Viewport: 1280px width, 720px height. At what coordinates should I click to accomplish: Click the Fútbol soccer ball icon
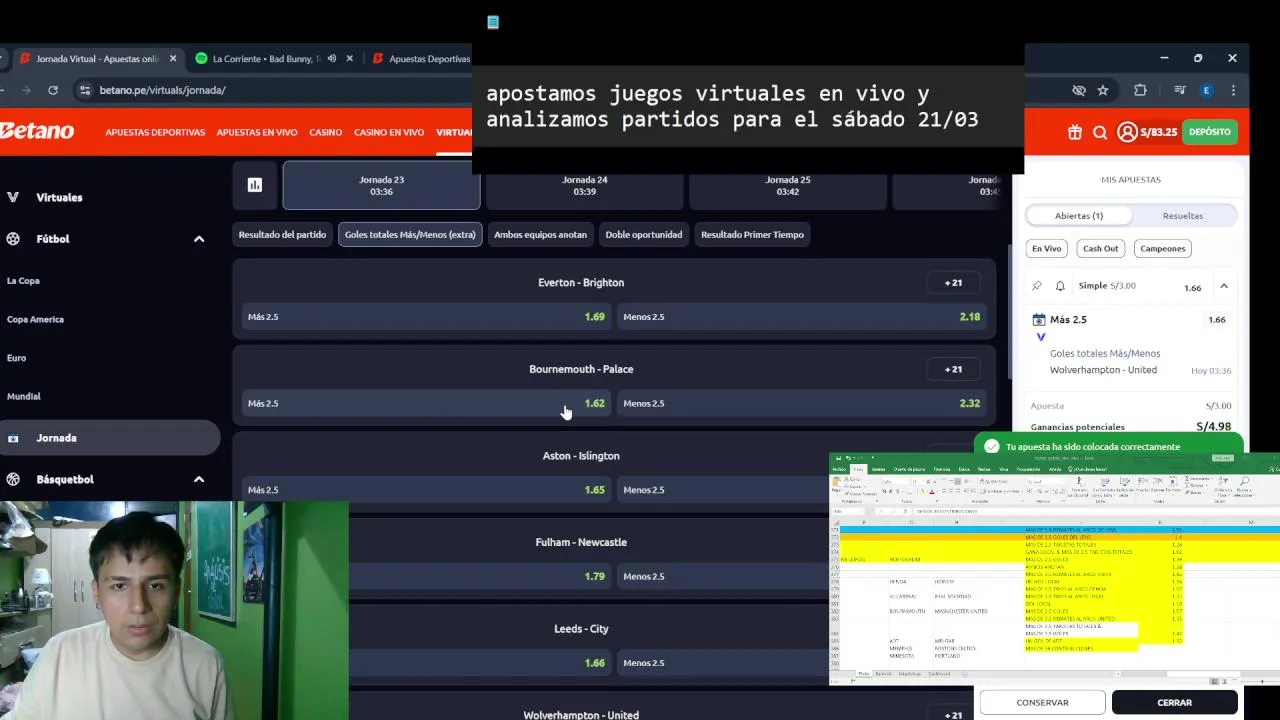(x=13, y=239)
